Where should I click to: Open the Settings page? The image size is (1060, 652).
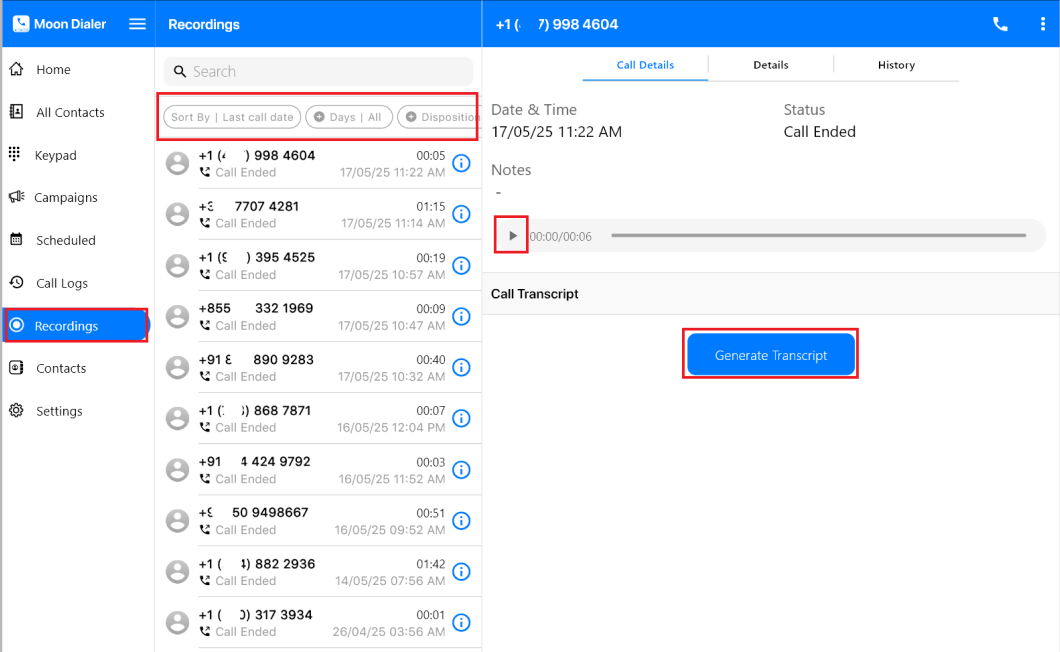click(x=59, y=411)
